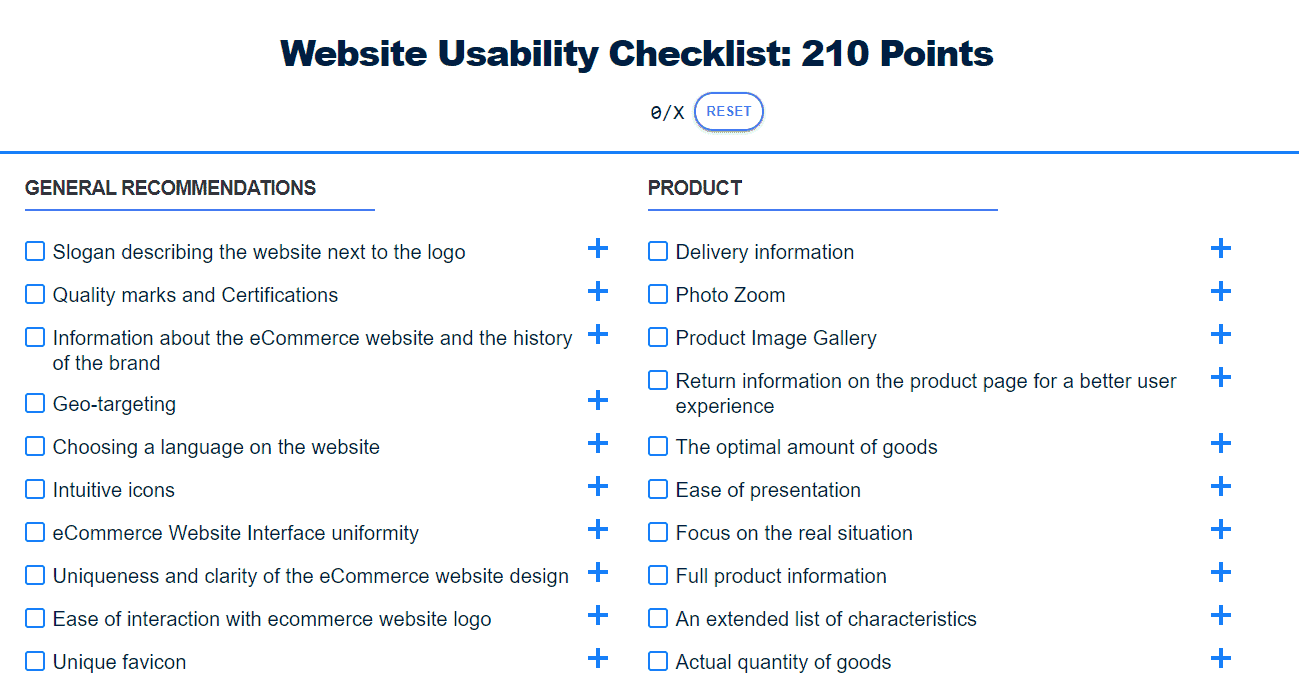Tick the Product Image Gallery checkbox
This screenshot has width=1299, height=673.
coord(658,338)
